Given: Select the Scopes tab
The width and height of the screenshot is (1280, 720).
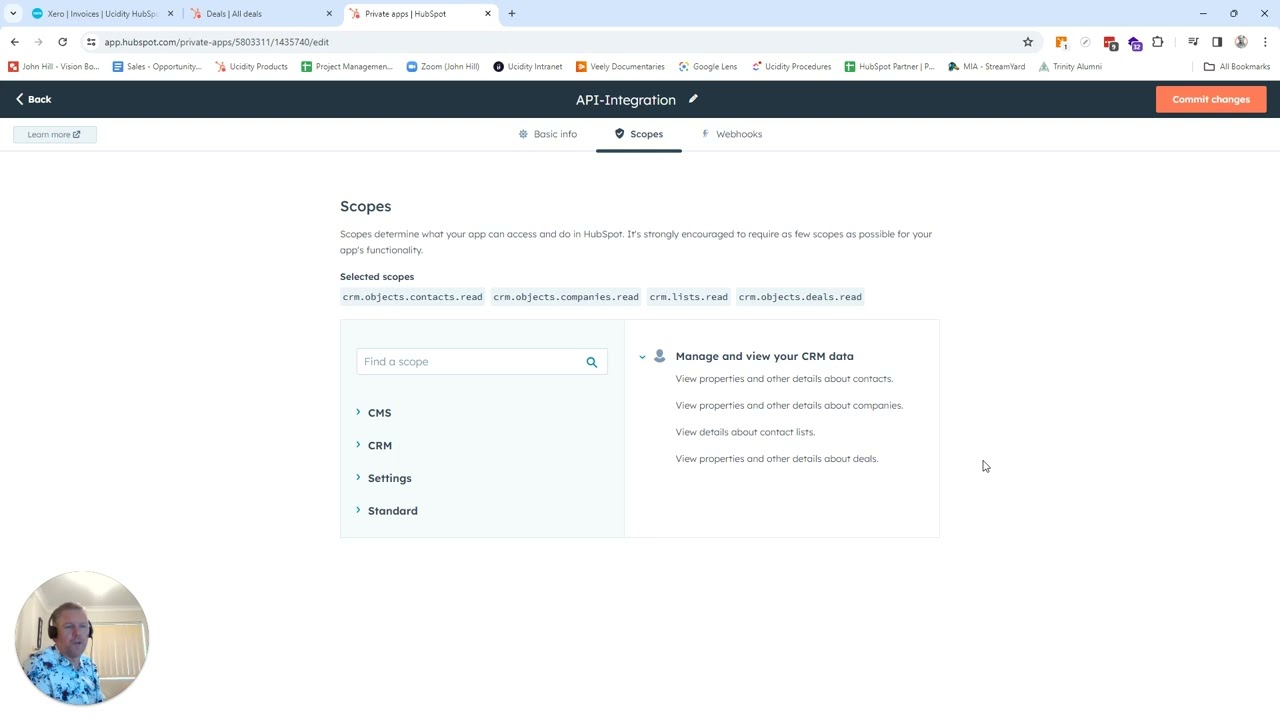Looking at the screenshot, I should pyautogui.click(x=638, y=134).
